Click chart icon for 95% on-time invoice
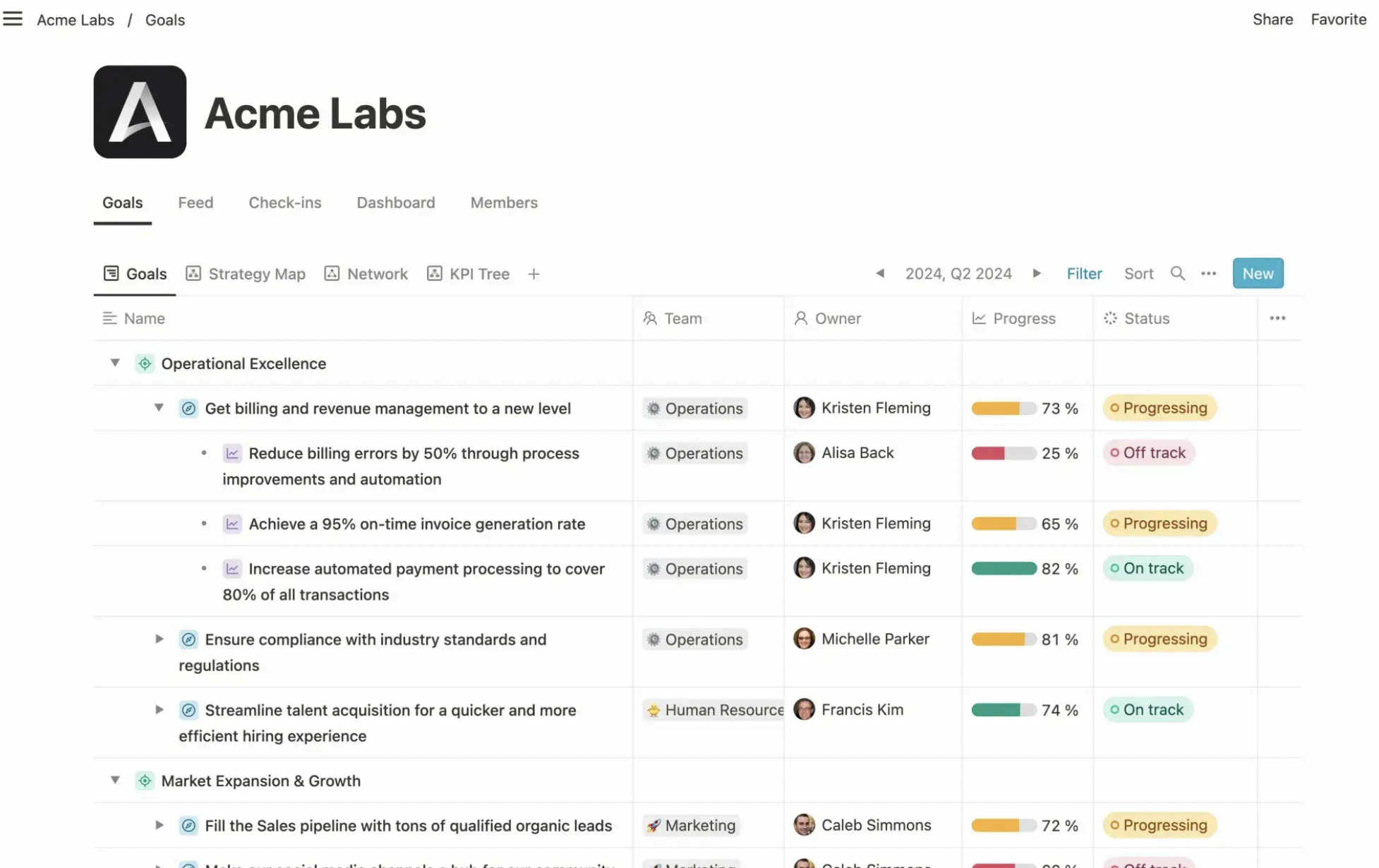This screenshot has height=868, width=1379. tap(232, 524)
